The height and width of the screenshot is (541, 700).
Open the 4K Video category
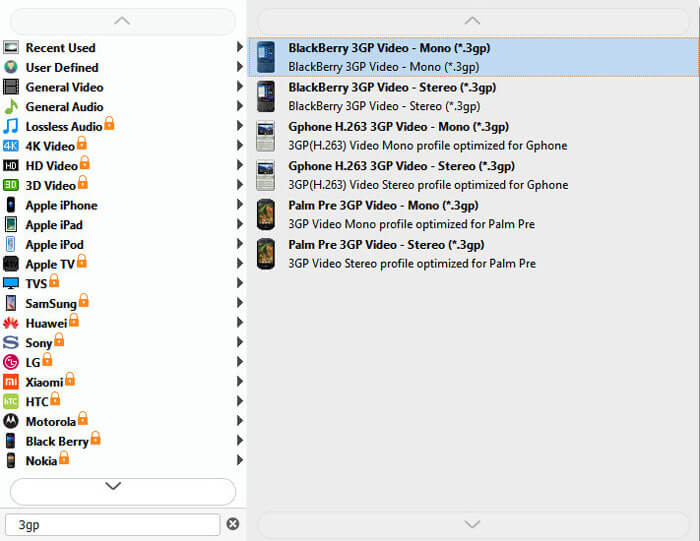tap(123, 146)
